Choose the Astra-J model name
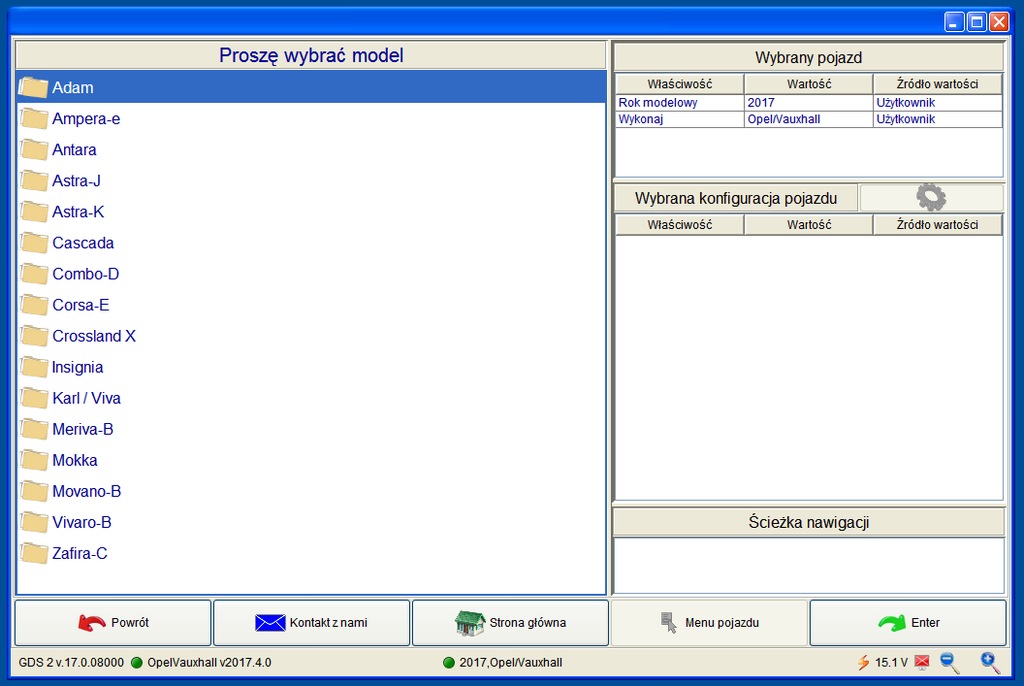The image size is (1024, 686). [76, 181]
